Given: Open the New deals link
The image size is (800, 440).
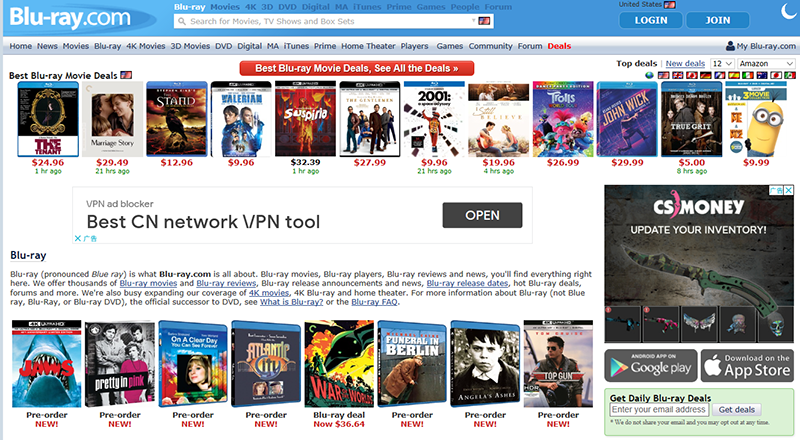Looking at the screenshot, I should click(x=685, y=63).
